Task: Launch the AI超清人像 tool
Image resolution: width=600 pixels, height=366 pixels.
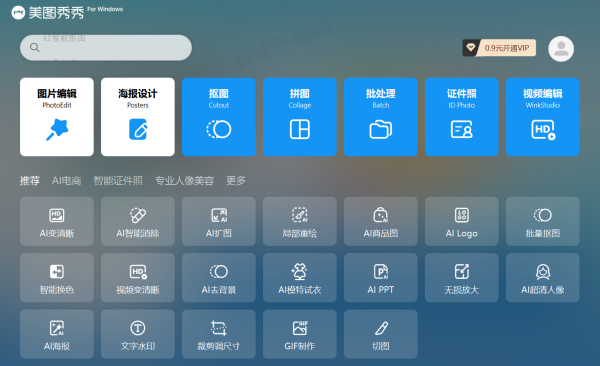Action: [543, 278]
